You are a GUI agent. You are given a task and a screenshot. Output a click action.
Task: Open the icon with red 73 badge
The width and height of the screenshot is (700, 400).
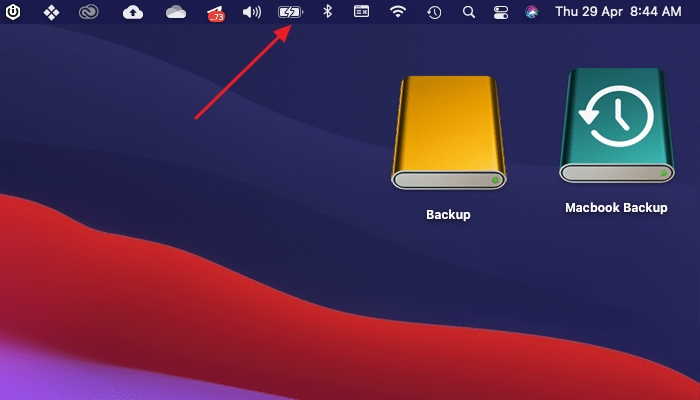[216, 13]
